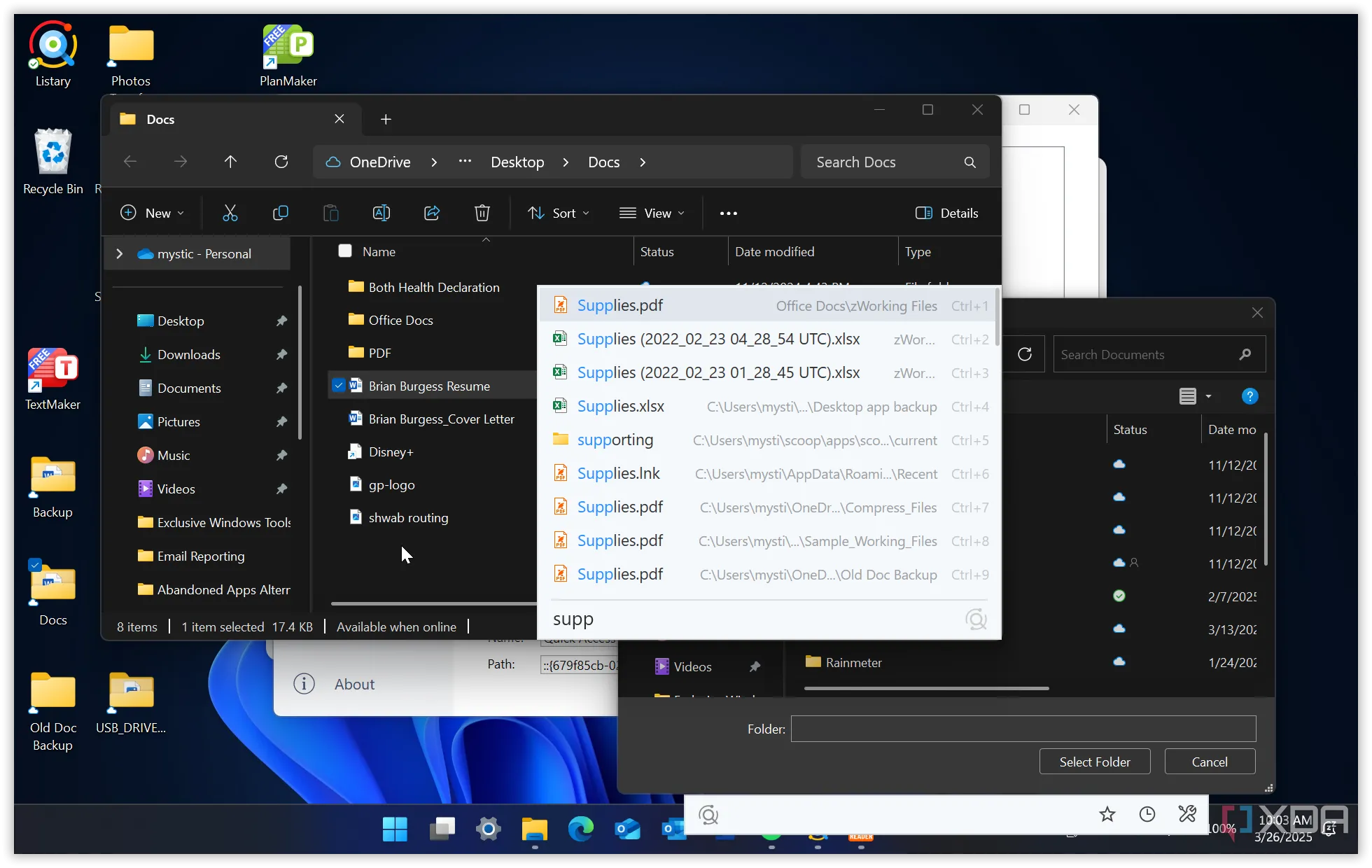Open Settings gear on the taskbar
Image resolution: width=1372 pixels, height=868 pixels.
[x=489, y=829]
